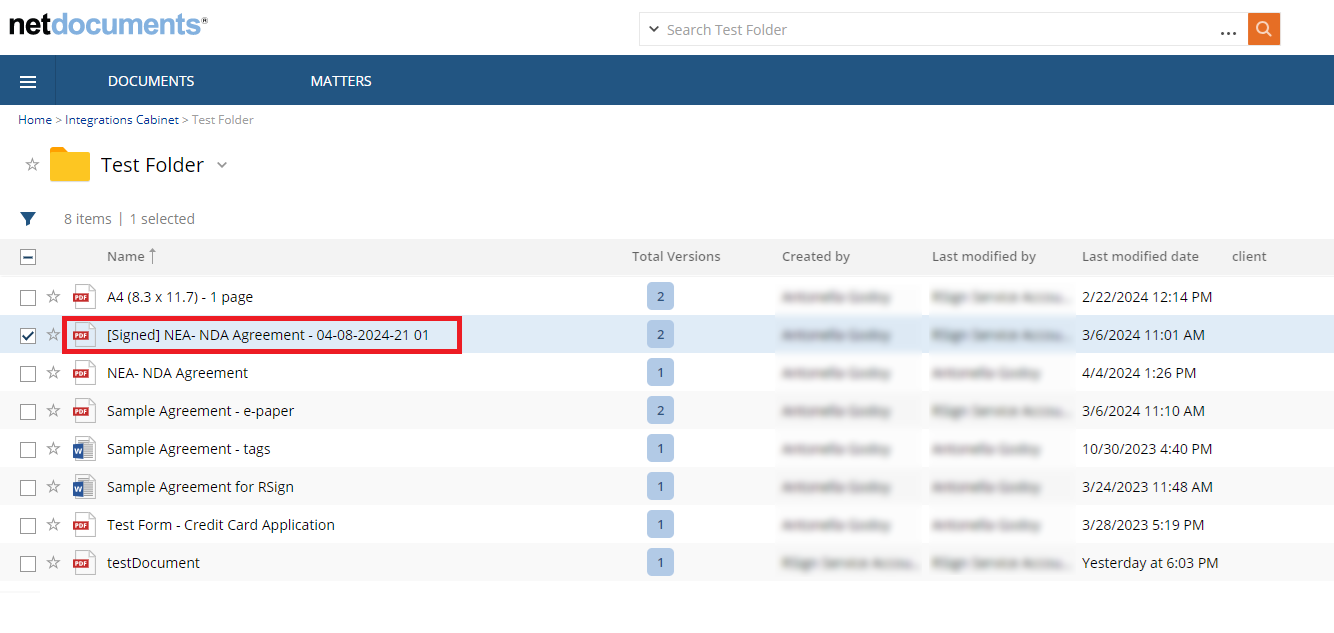Image resolution: width=1334 pixels, height=633 pixels.
Task: Star the Test Form - Credit Card Application
Action: [x=54, y=524]
